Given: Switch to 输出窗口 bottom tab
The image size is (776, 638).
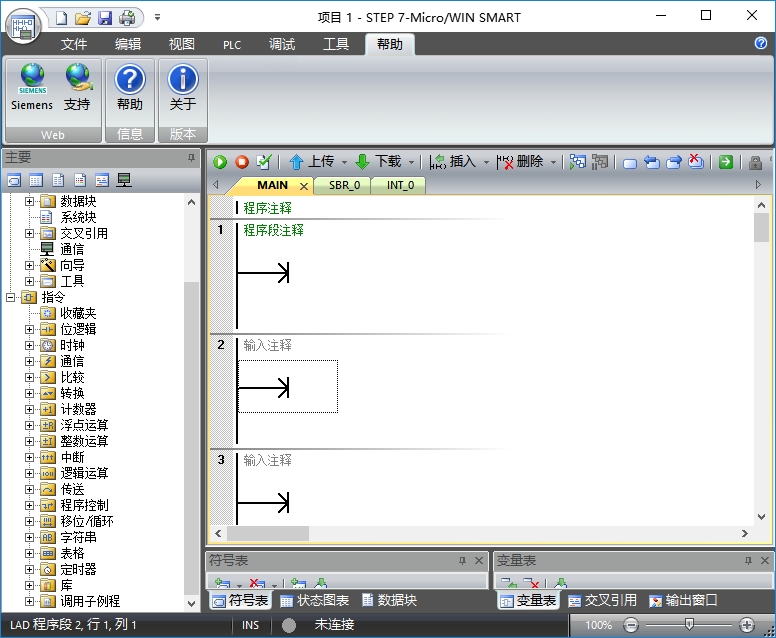Looking at the screenshot, I should click(683, 601).
